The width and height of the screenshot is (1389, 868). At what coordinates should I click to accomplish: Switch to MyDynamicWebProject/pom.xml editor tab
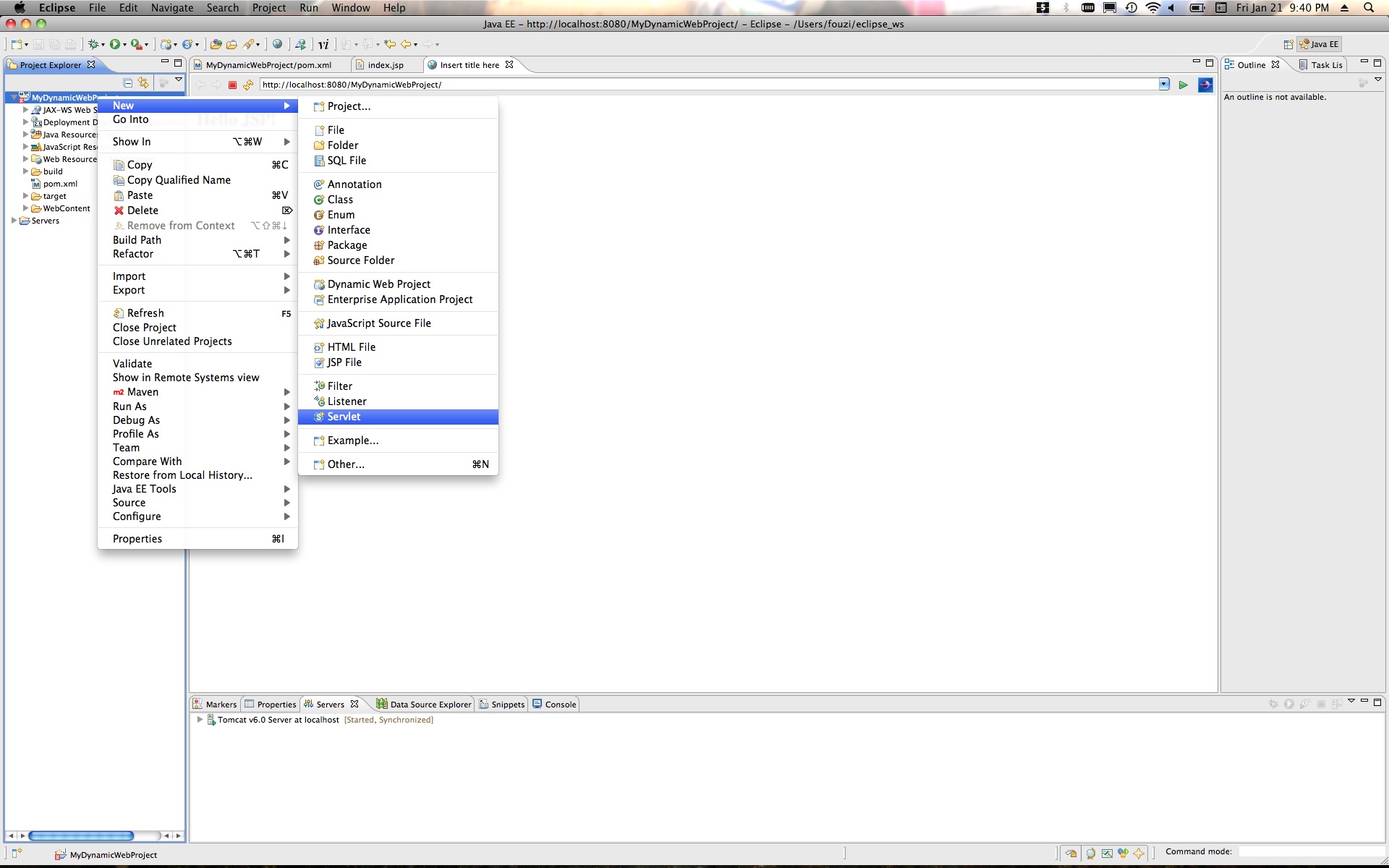pyautogui.click(x=268, y=65)
